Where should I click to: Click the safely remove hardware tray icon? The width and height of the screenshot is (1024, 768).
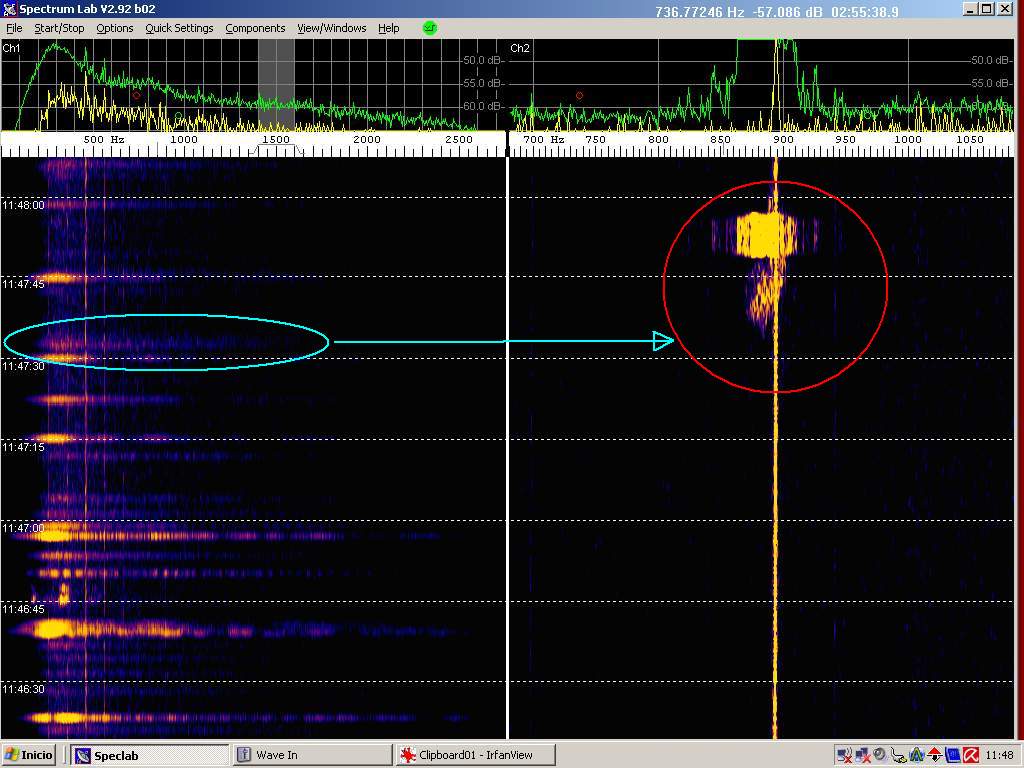(898, 755)
